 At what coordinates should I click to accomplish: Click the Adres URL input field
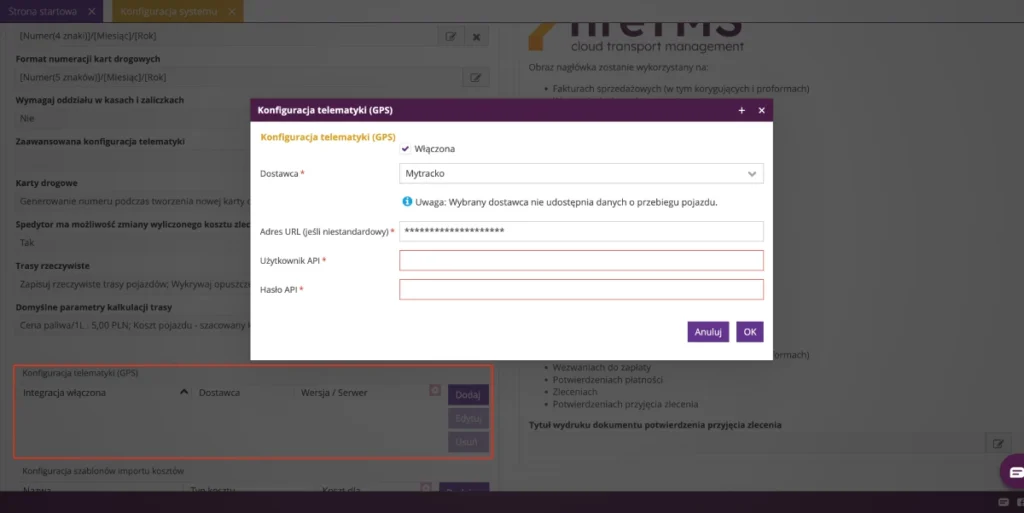point(581,231)
